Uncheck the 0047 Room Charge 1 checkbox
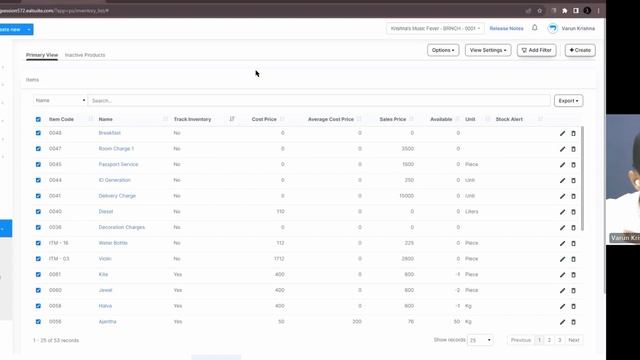The width and height of the screenshot is (640, 360). point(38,149)
